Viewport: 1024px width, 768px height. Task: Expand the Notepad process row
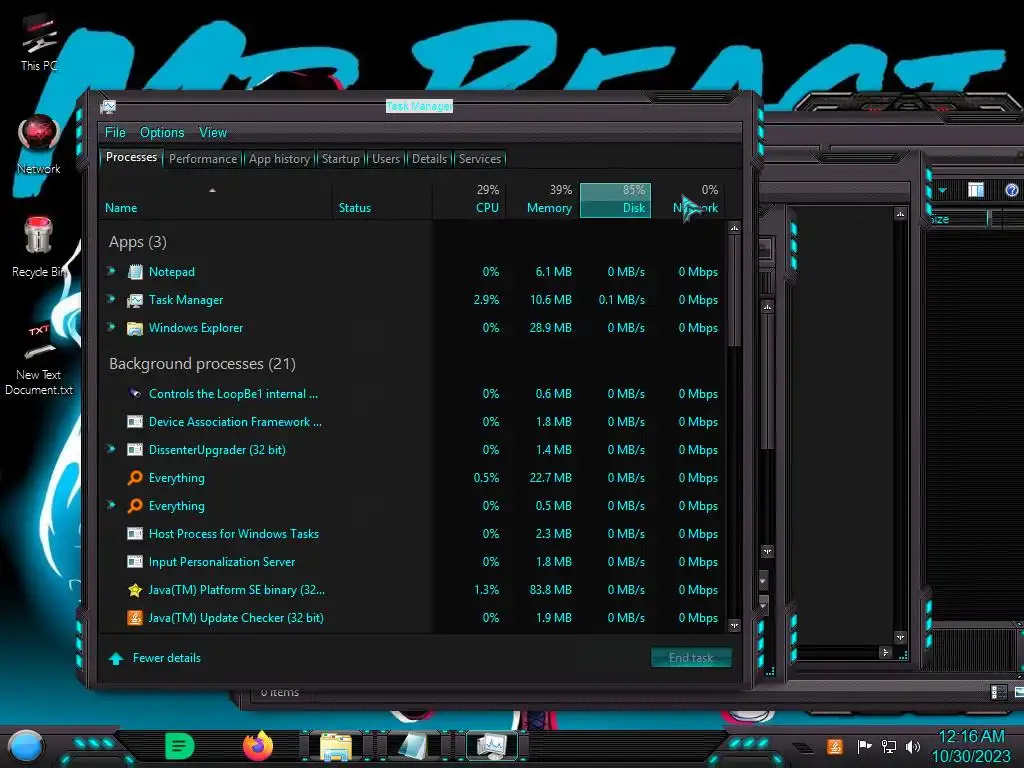(x=112, y=271)
